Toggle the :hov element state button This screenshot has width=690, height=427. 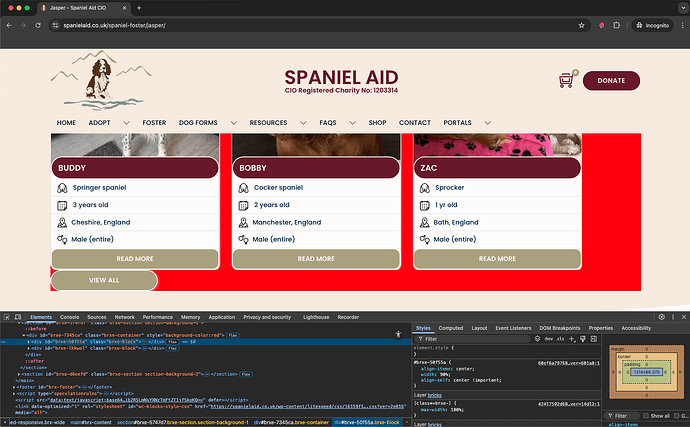549,339
